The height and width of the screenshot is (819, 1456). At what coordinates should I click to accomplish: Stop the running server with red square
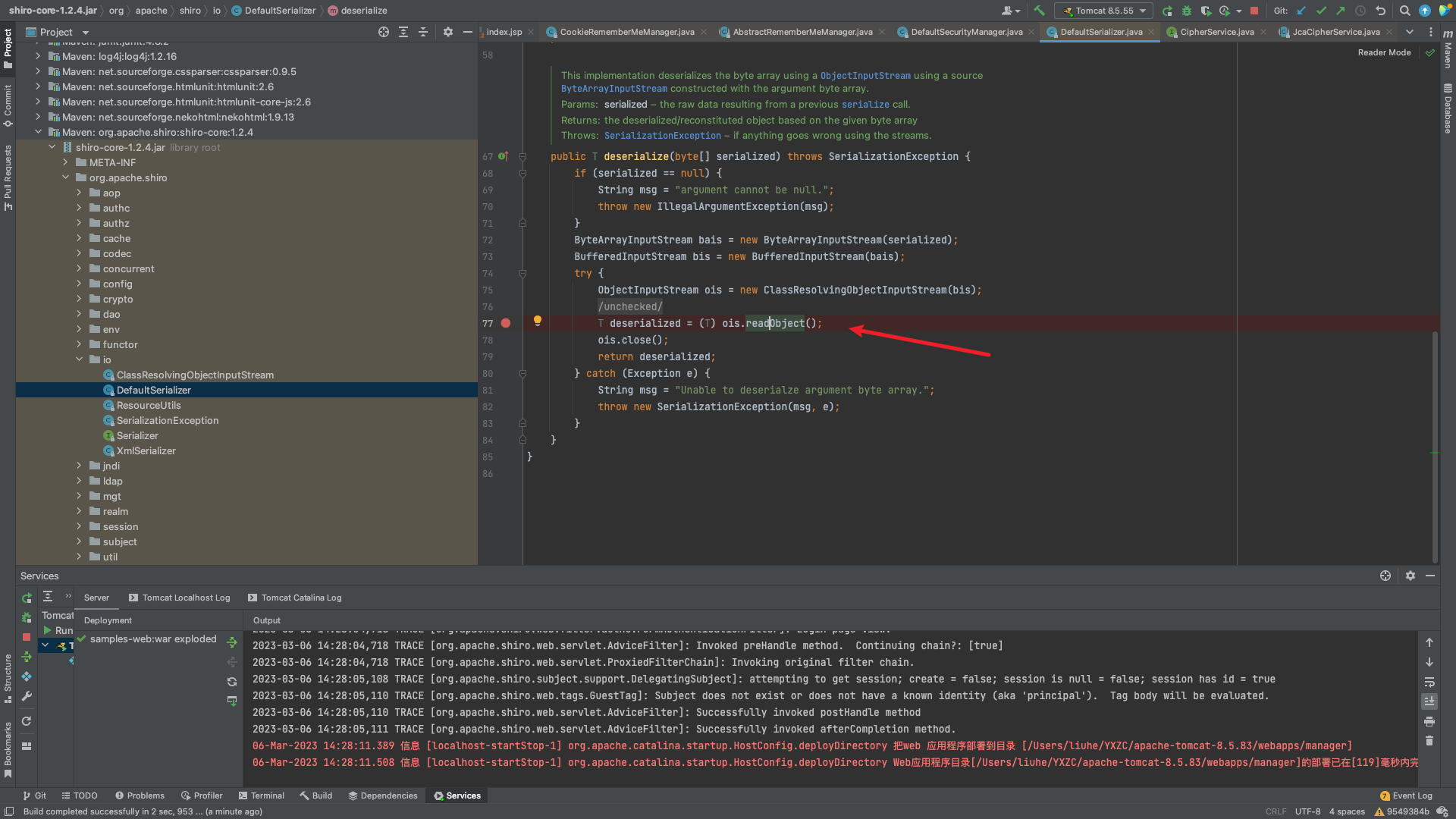coord(1254,11)
